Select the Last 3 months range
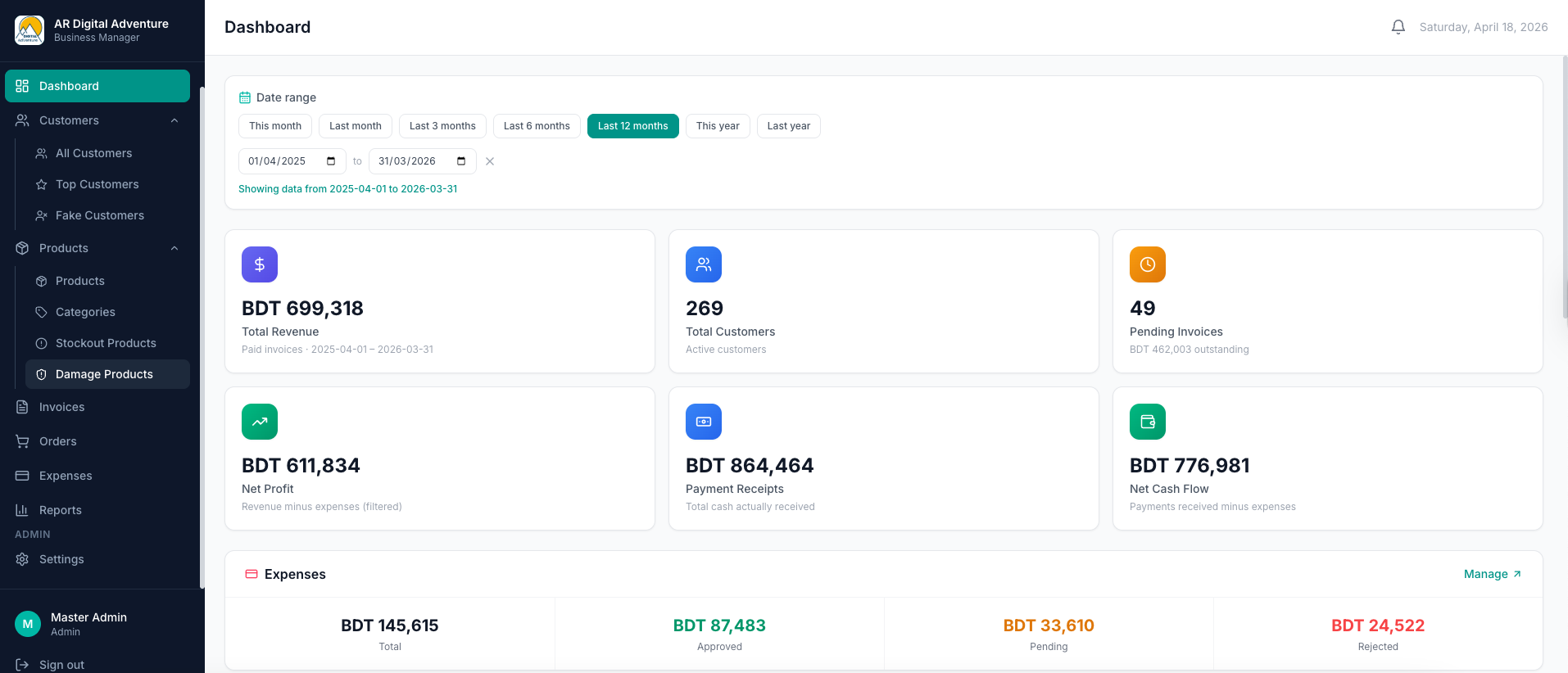The width and height of the screenshot is (1568, 673). [442, 126]
